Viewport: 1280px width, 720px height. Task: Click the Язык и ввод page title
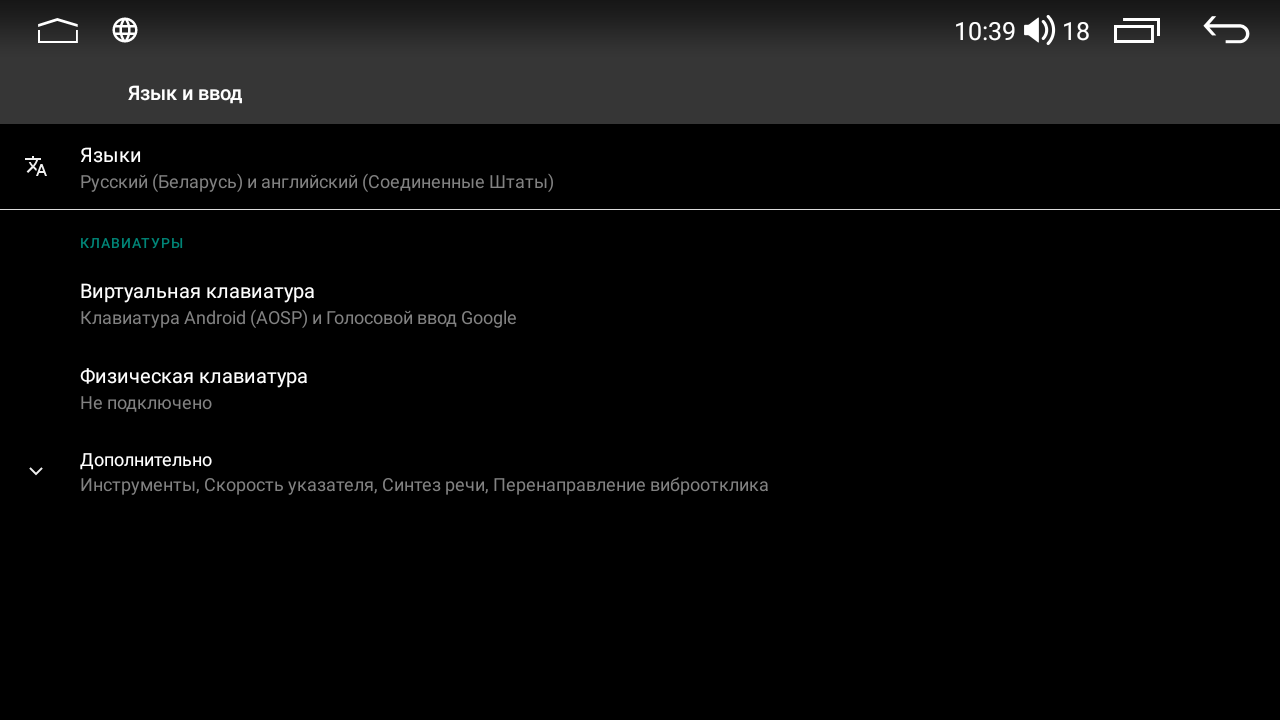click(x=185, y=93)
